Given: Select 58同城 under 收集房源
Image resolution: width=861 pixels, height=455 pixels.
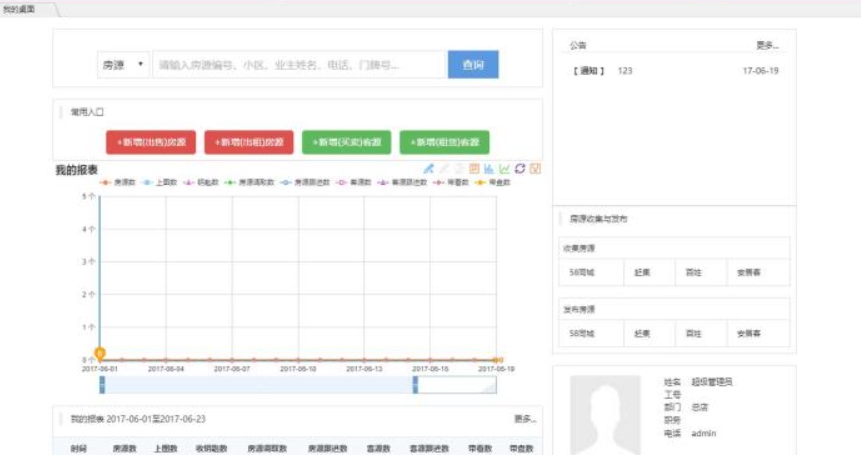Looking at the screenshot, I should [x=582, y=272].
